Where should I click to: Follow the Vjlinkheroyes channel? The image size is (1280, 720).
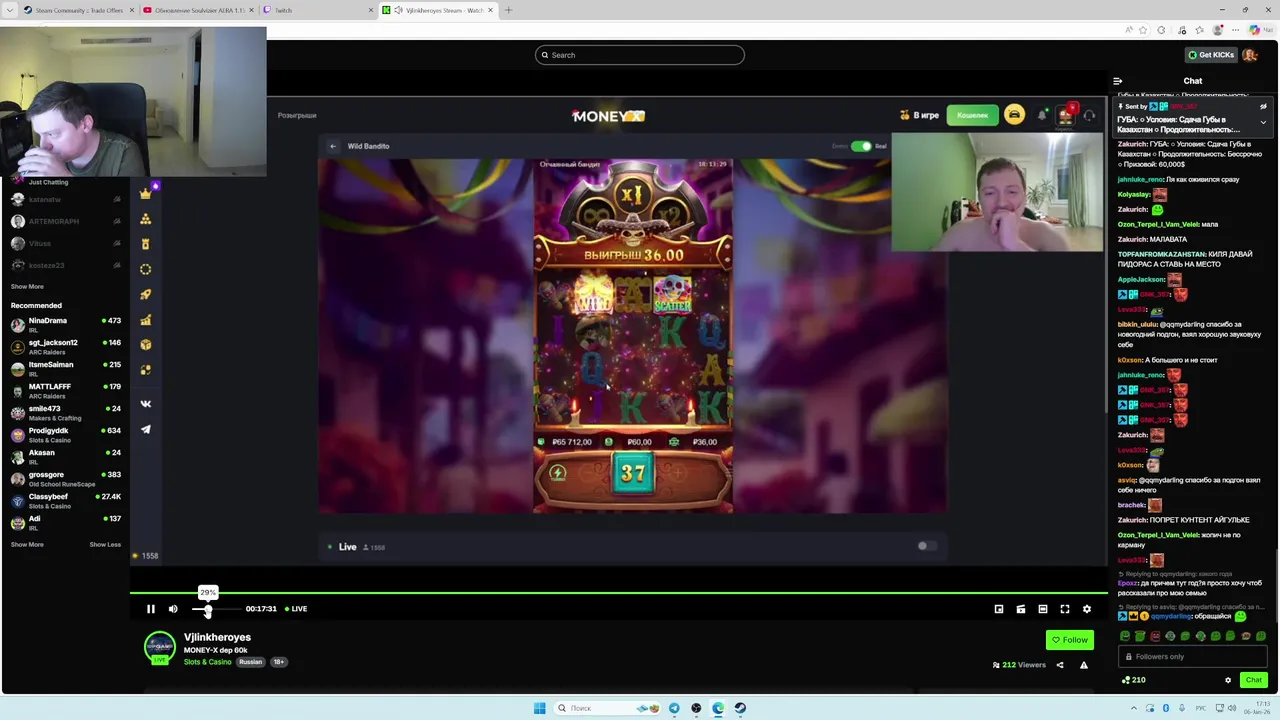pyautogui.click(x=1070, y=640)
